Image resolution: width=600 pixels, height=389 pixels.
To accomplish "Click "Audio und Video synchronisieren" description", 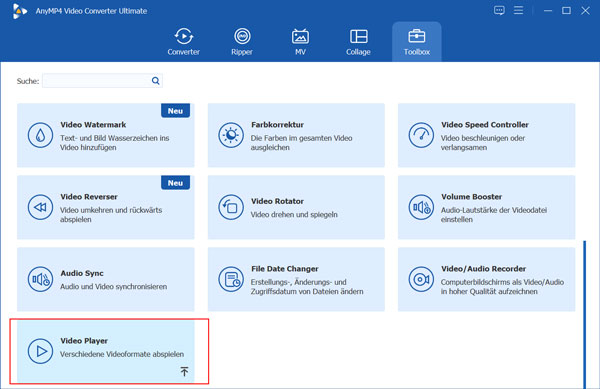I will (114, 286).
